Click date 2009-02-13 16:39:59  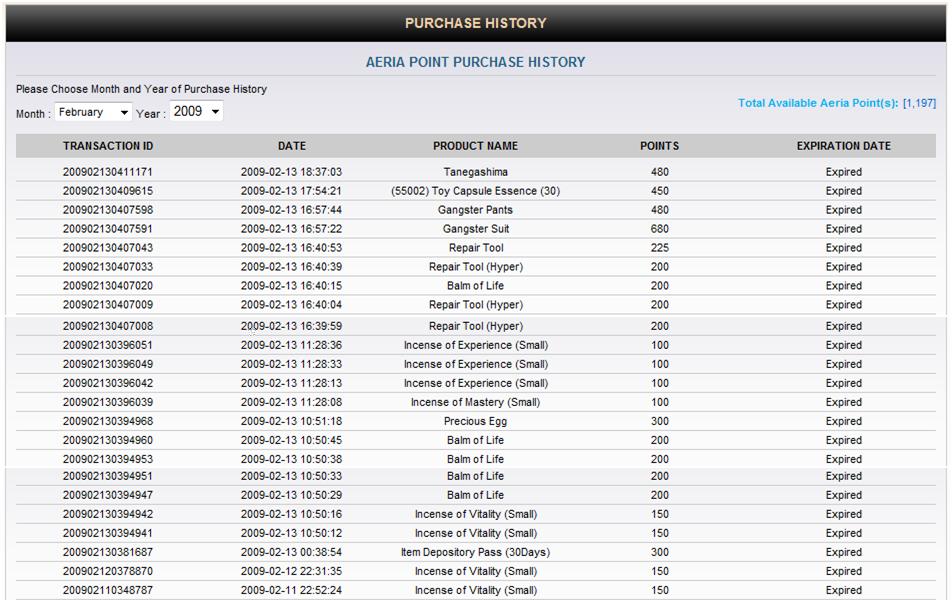[291, 326]
